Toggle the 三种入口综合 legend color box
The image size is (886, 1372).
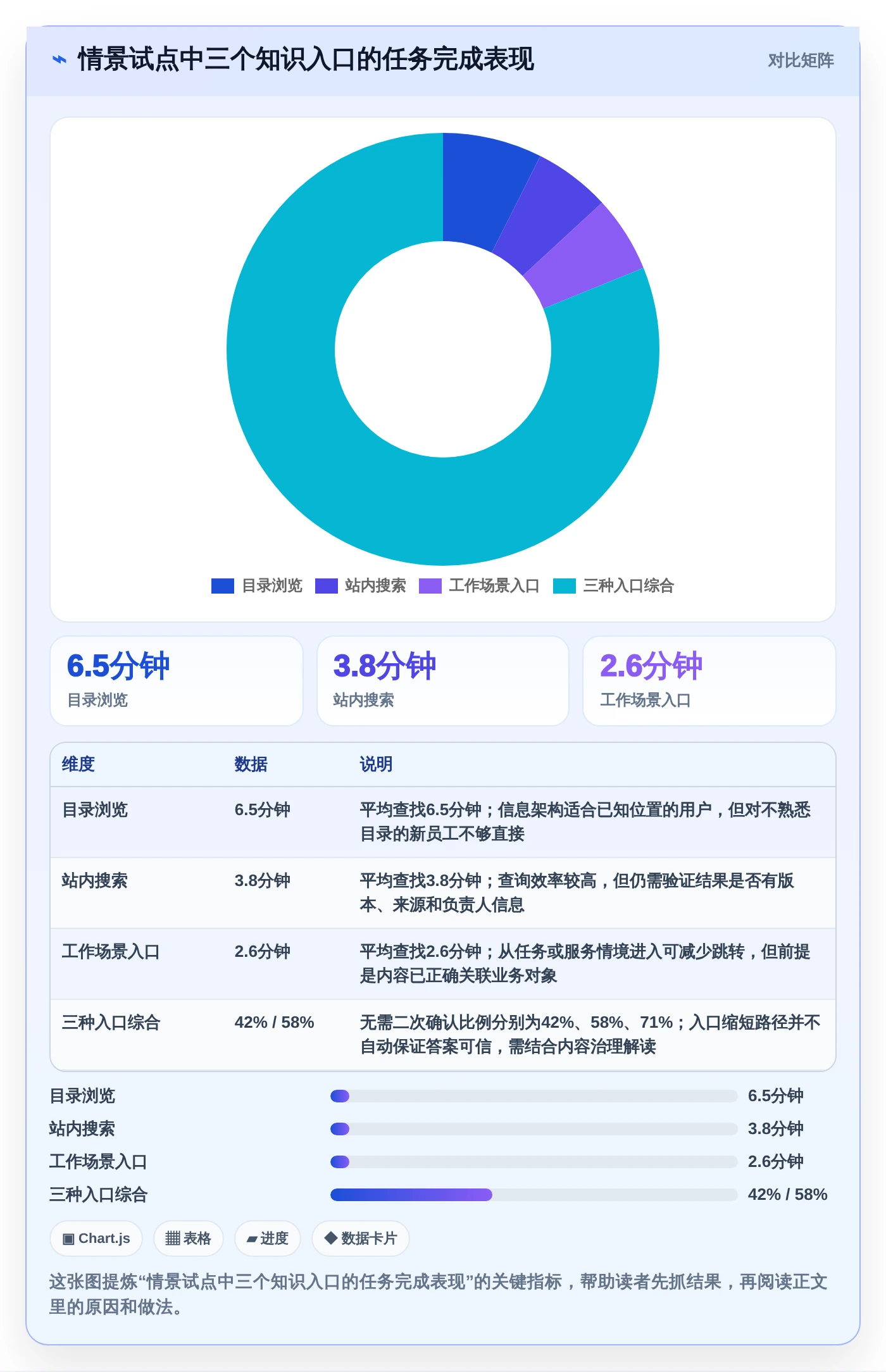tap(564, 586)
